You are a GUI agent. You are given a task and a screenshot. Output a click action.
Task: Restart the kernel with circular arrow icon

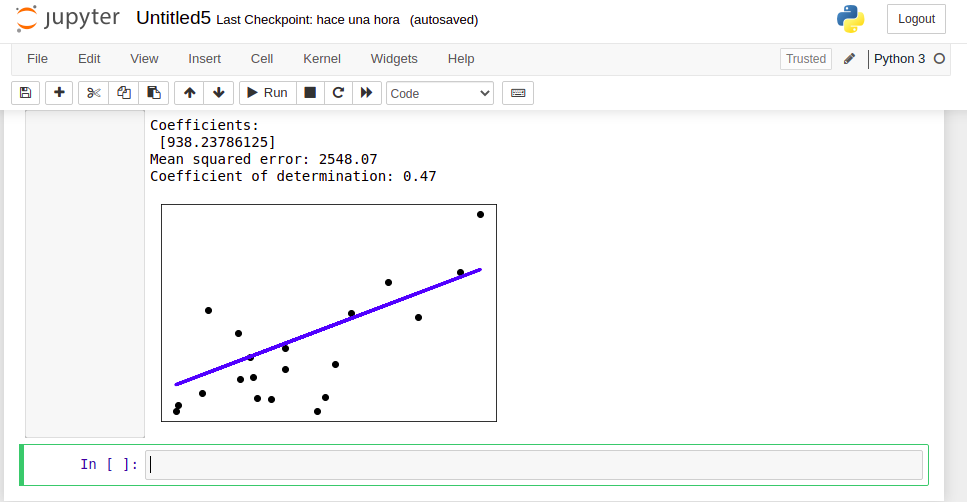338,93
